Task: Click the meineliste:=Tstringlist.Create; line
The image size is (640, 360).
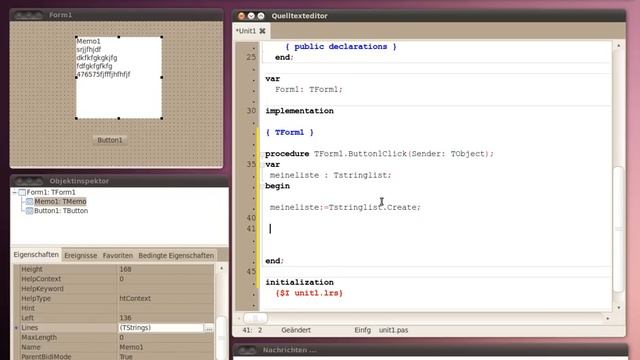Action: 345,207
